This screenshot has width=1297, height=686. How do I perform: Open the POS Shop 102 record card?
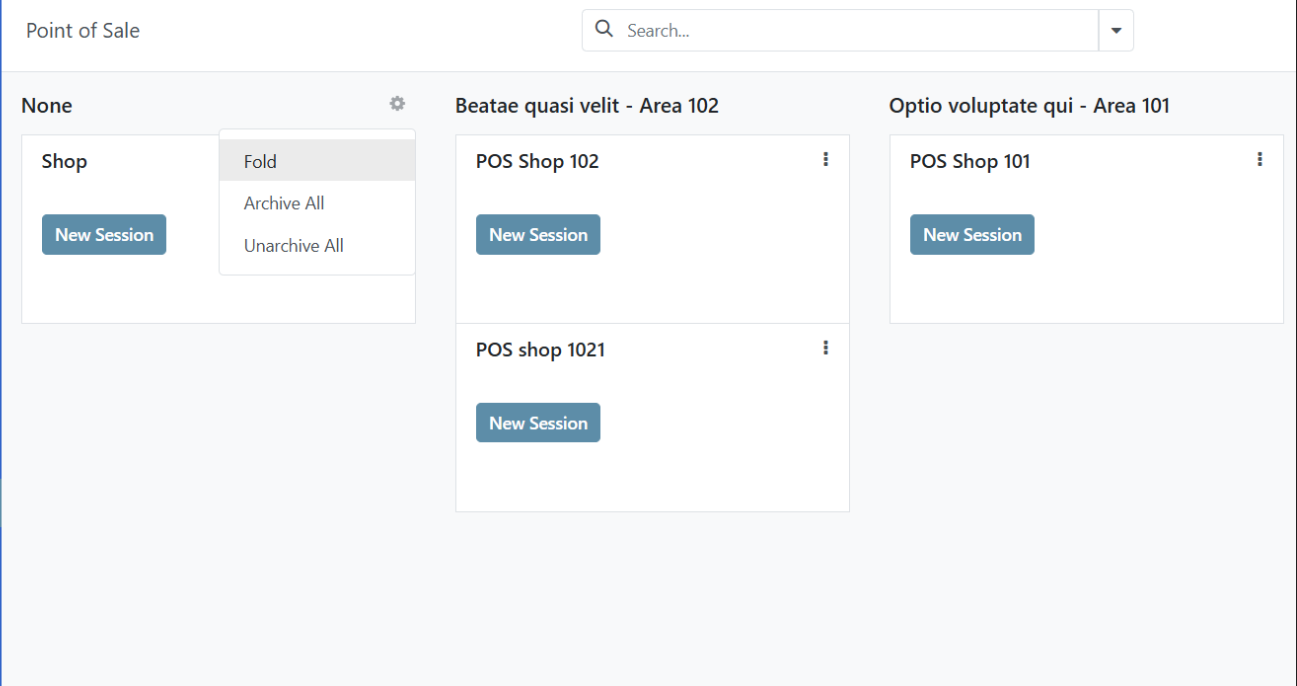(537, 161)
